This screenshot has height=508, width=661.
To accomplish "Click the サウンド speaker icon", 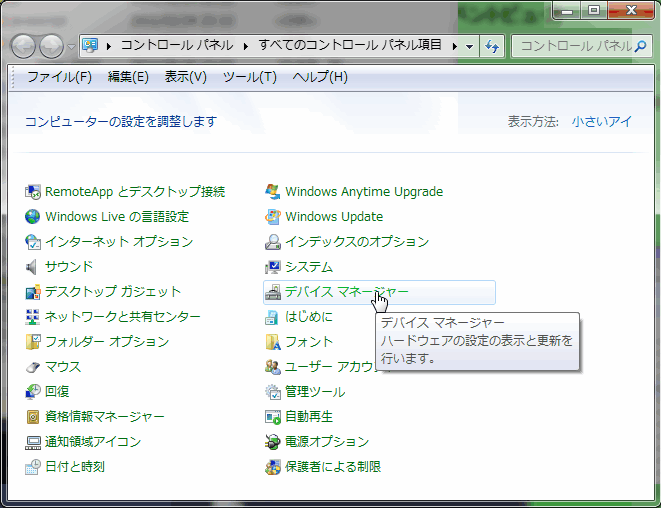I will [33, 267].
